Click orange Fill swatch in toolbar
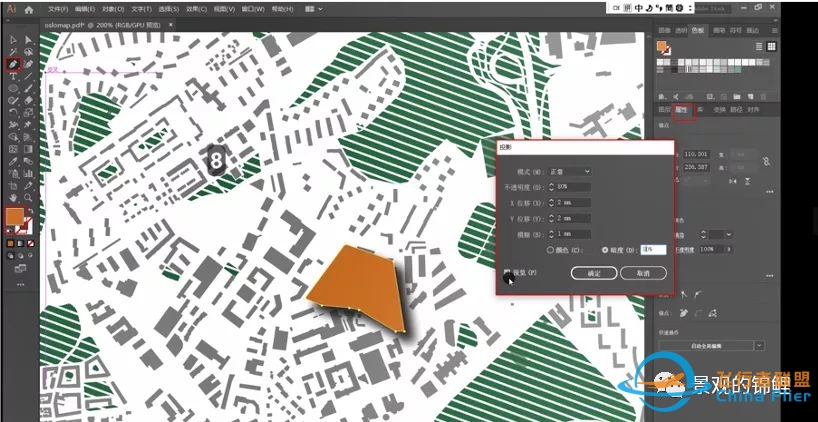 pos(14,216)
